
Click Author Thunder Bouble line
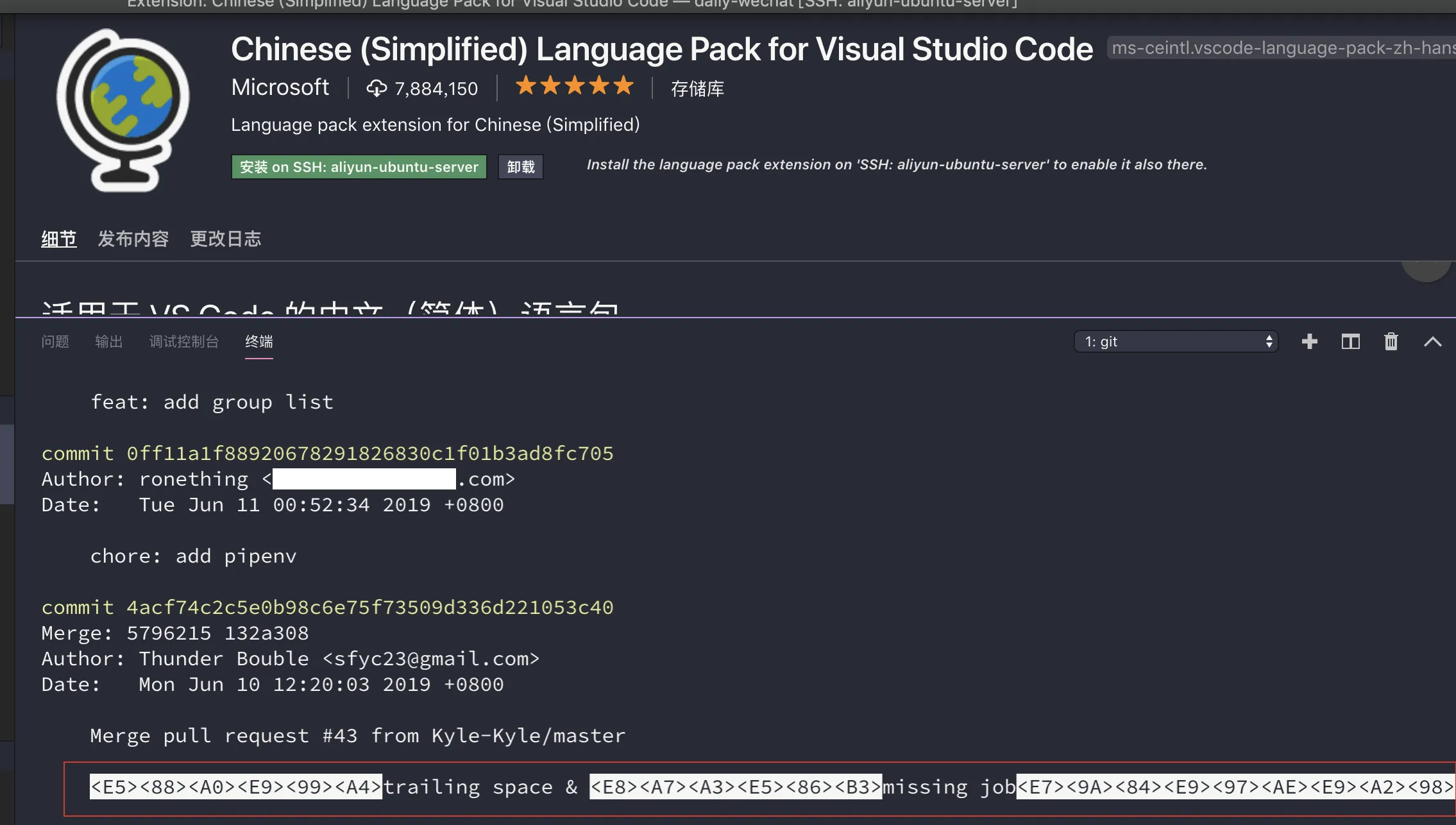291,659
